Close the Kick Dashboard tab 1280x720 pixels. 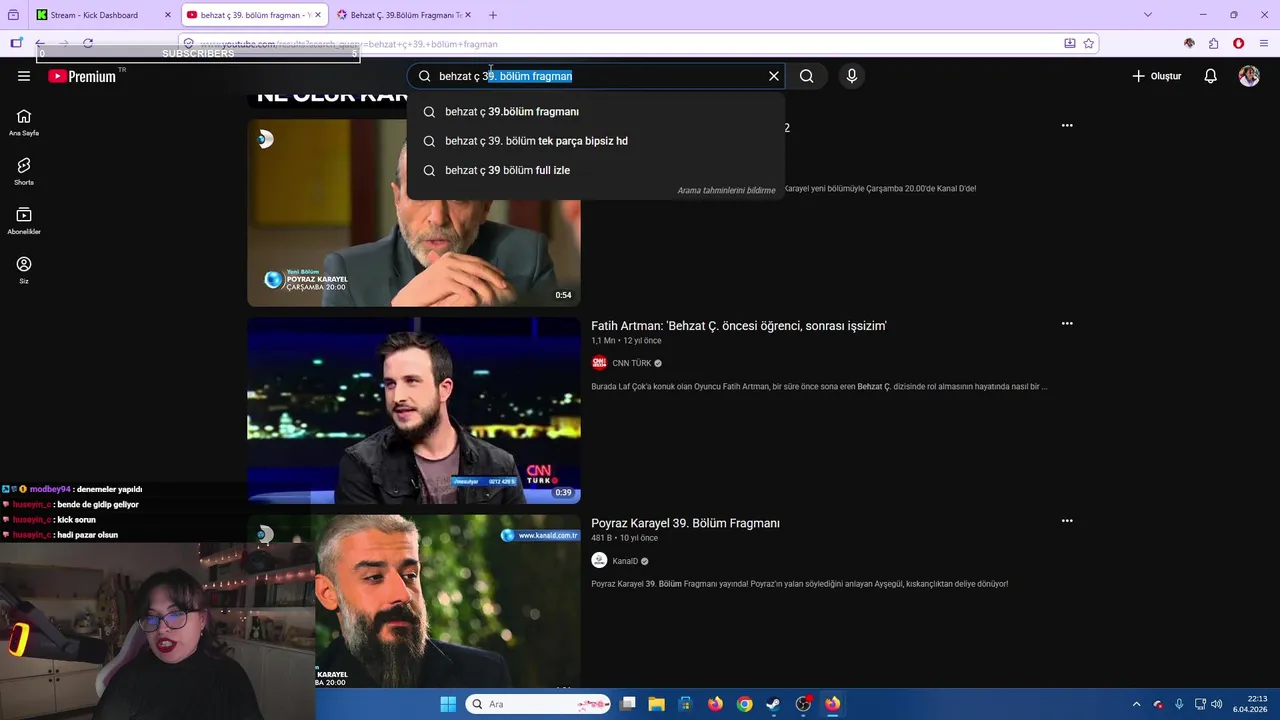(168, 15)
